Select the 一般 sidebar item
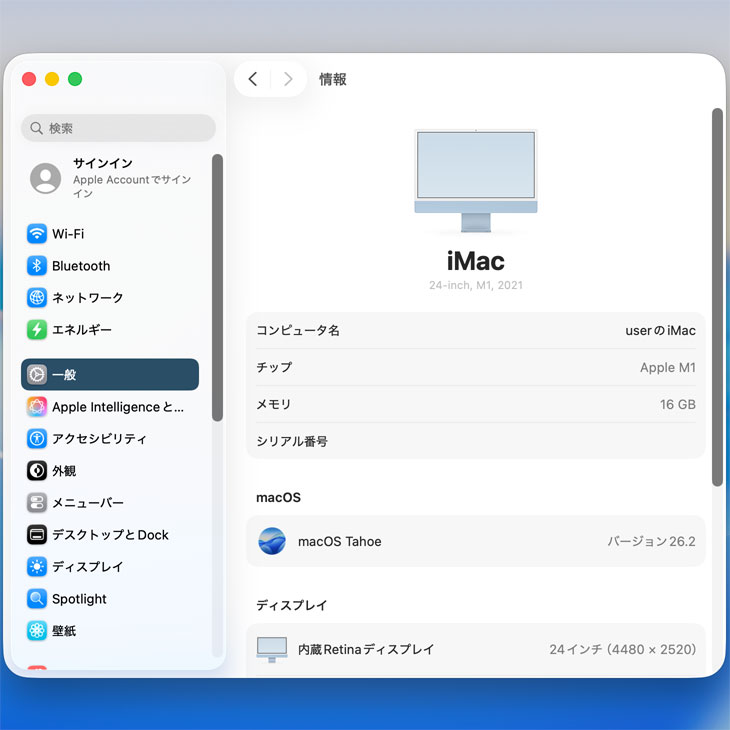 [x=110, y=375]
